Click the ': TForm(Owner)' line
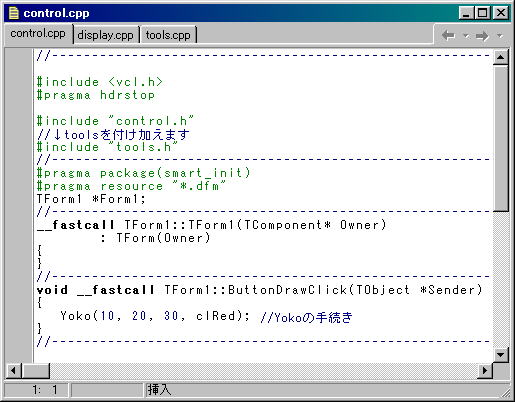The width and height of the screenshot is (515, 402). pos(155,238)
